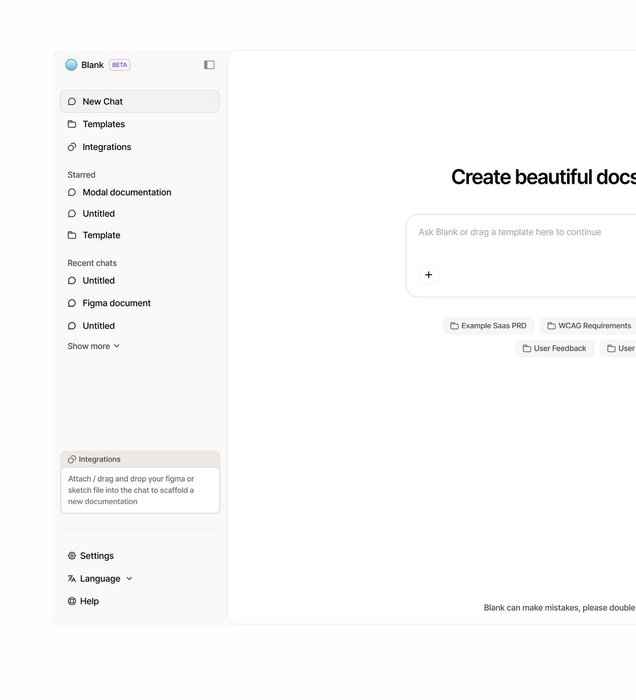
Task: Click the BETA badge
Action: pyautogui.click(x=120, y=65)
